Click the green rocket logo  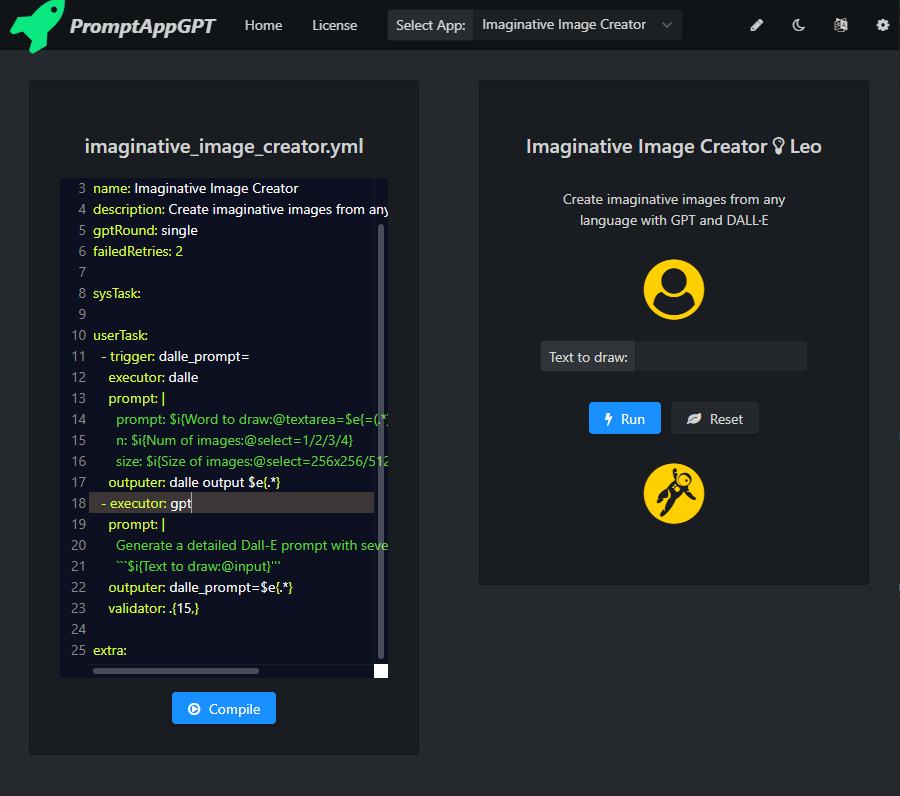(37, 26)
